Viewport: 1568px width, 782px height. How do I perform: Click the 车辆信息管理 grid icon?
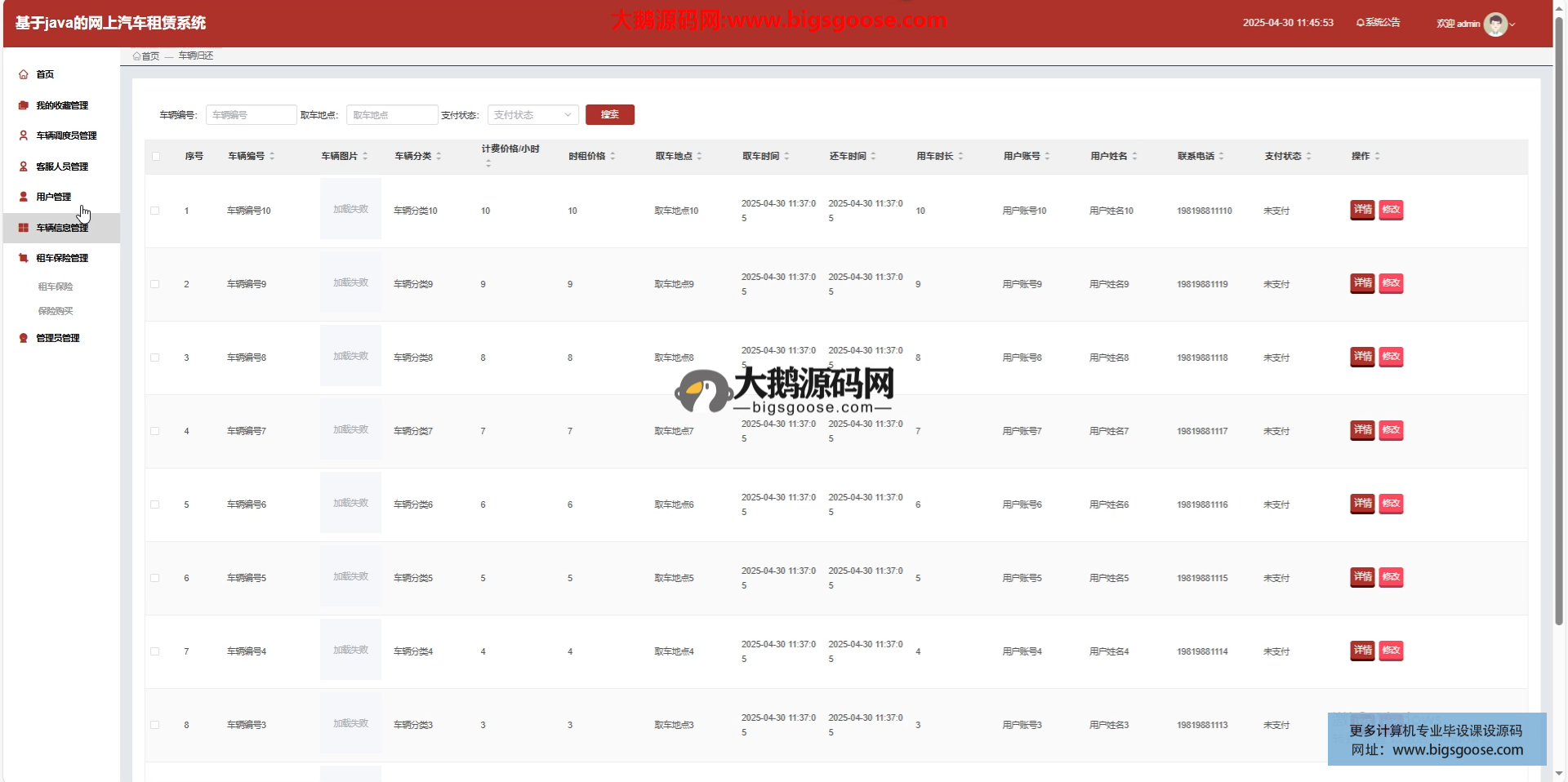(x=24, y=228)
